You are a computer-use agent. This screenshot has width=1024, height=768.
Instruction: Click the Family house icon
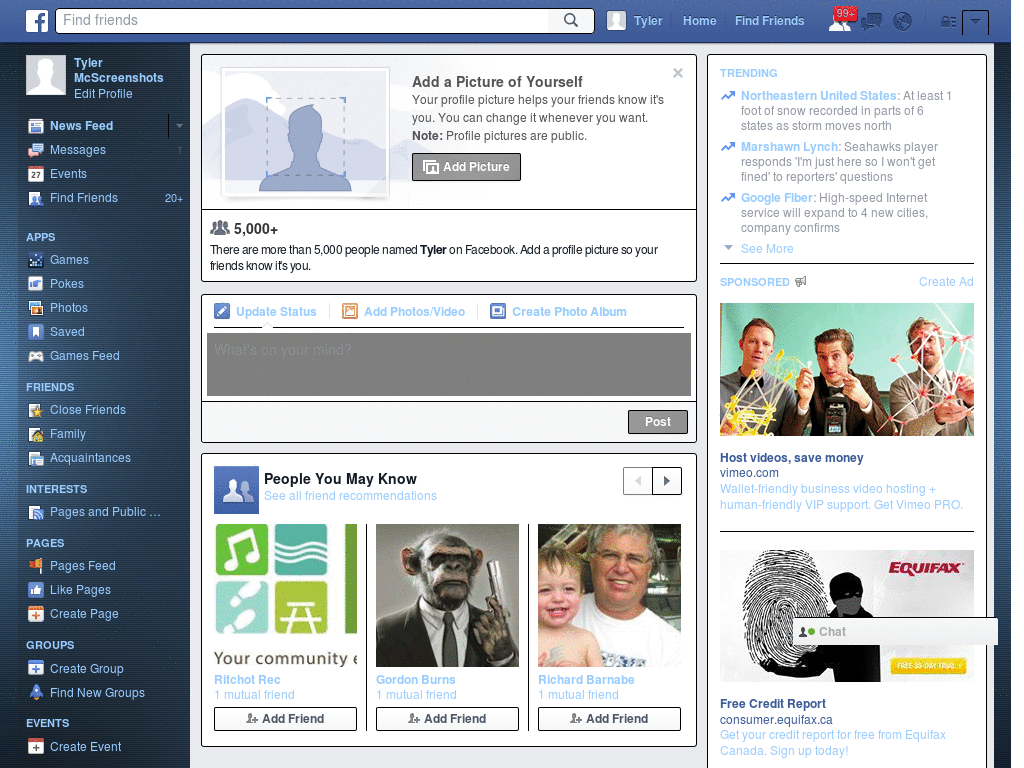36,434
